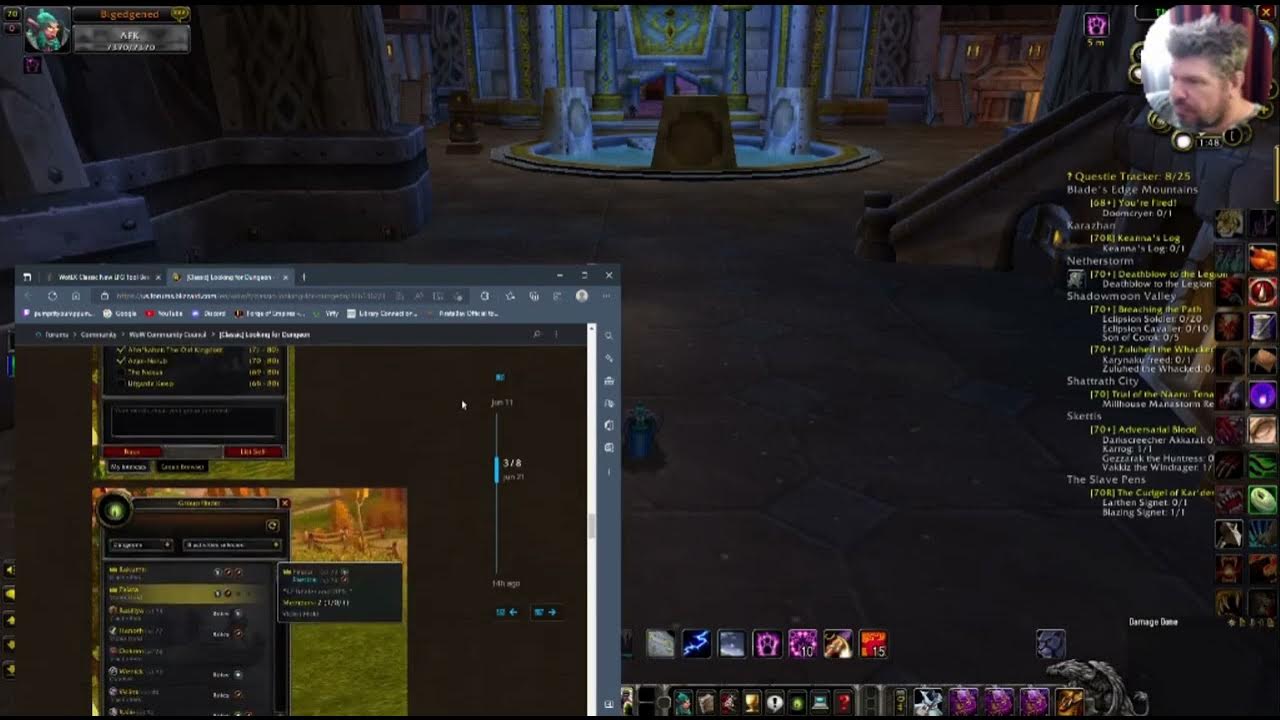Toggle the Azjol-Nerub checkbox
This screenshot has width=1280, height=720.
click(x=121, y=361)
